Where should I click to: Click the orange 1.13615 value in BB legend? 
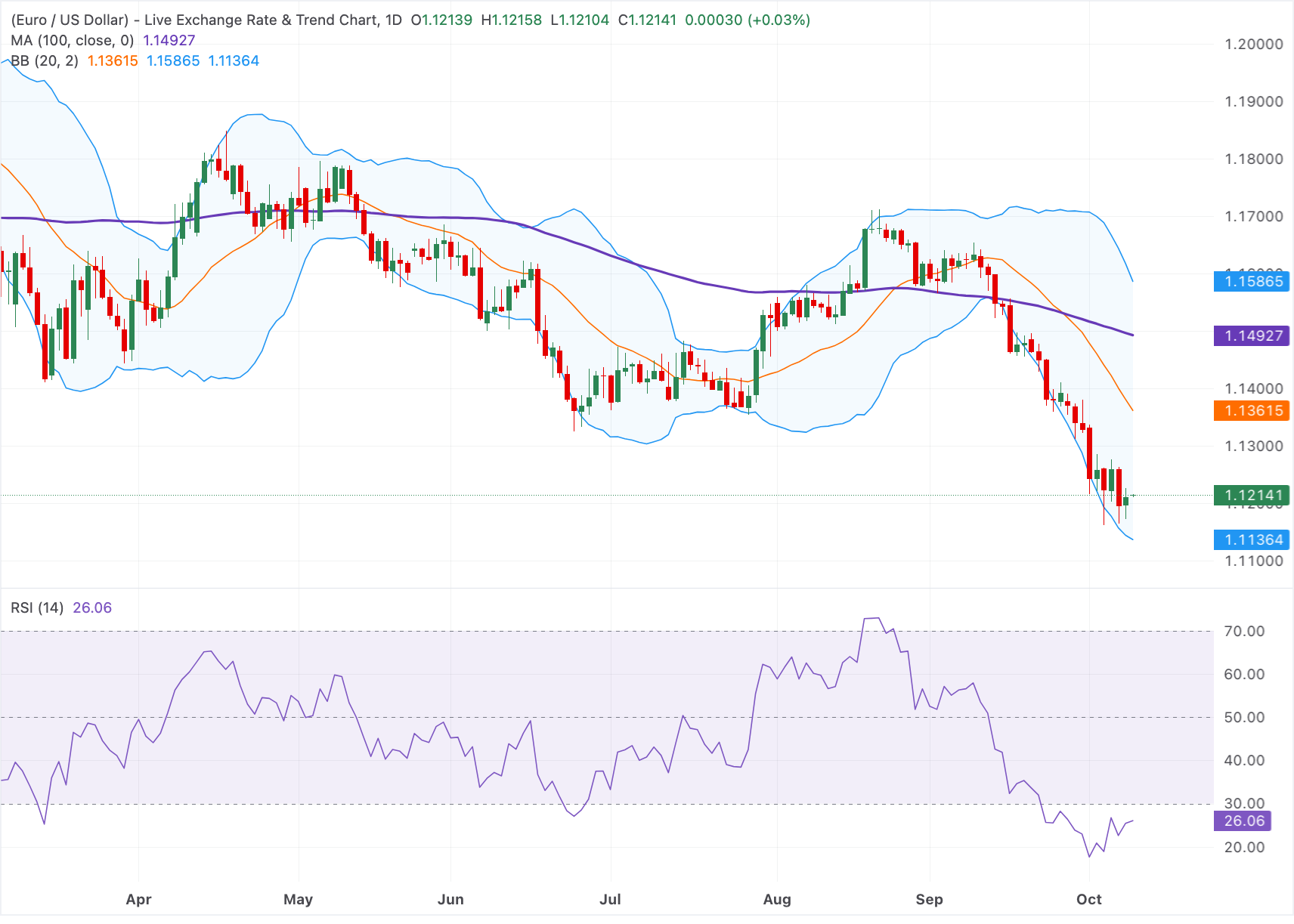(x=113, y=60)
